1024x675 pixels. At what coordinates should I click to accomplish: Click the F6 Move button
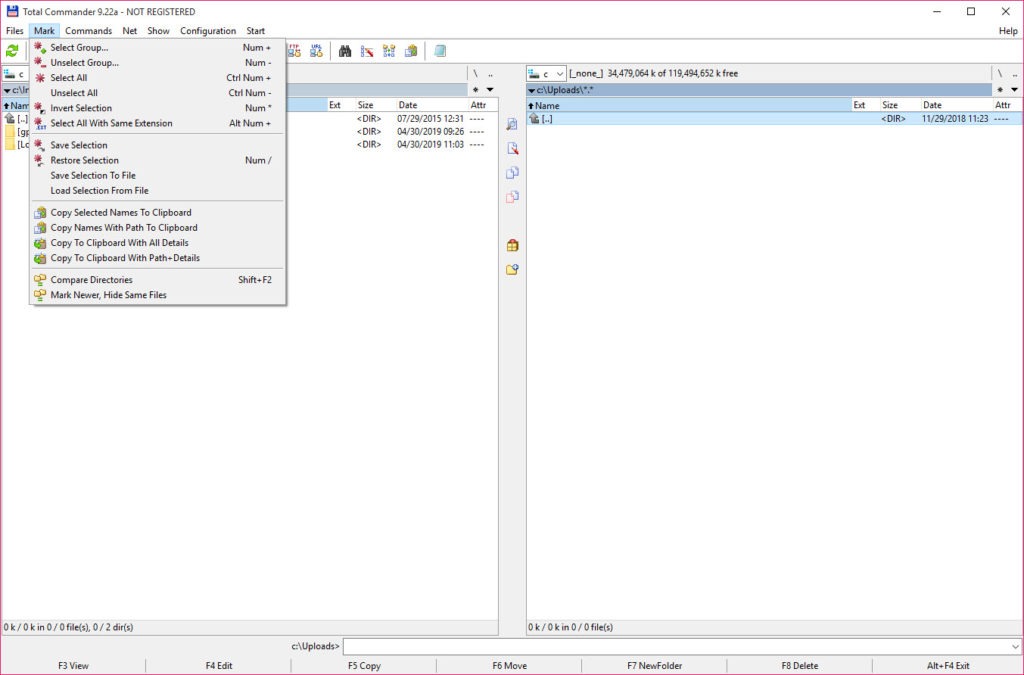(x=509, y=666)
